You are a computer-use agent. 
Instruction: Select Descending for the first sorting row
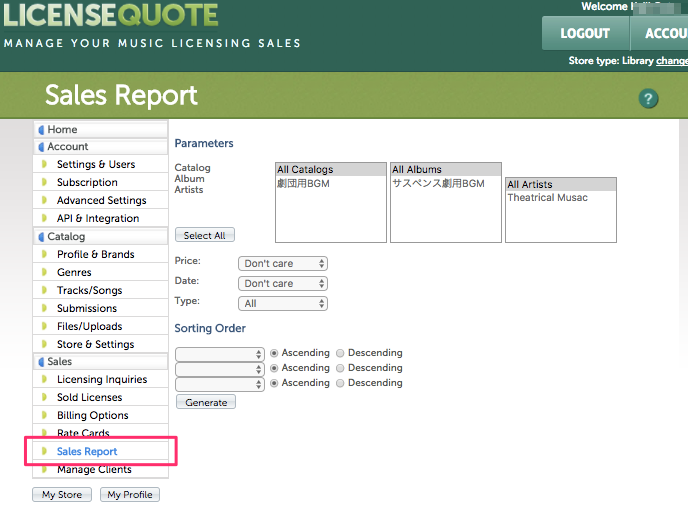click(340, 353)
